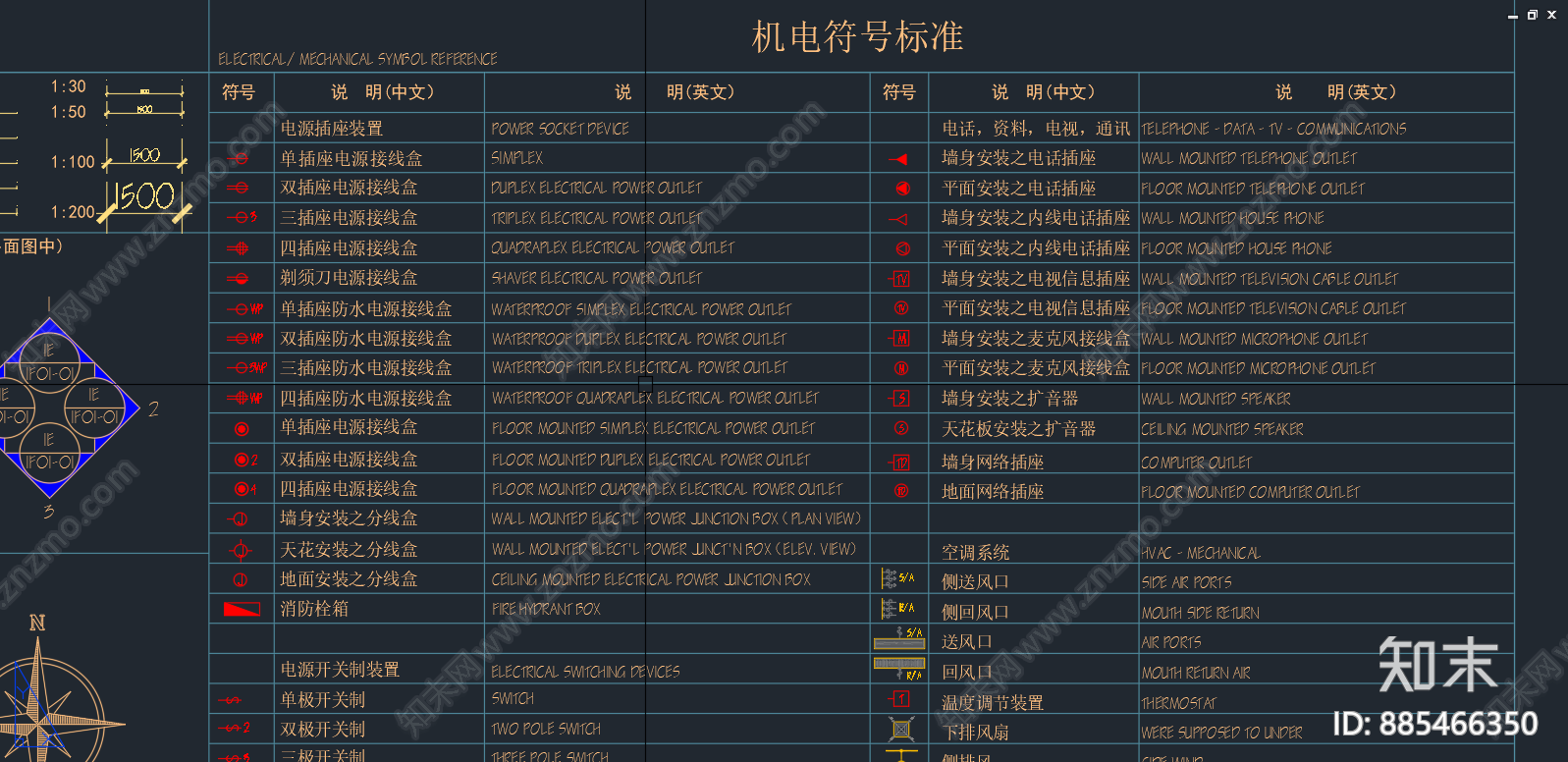Select the ceiling mounted speaker symbol
Screen dimensions: 1568x762
901,429
